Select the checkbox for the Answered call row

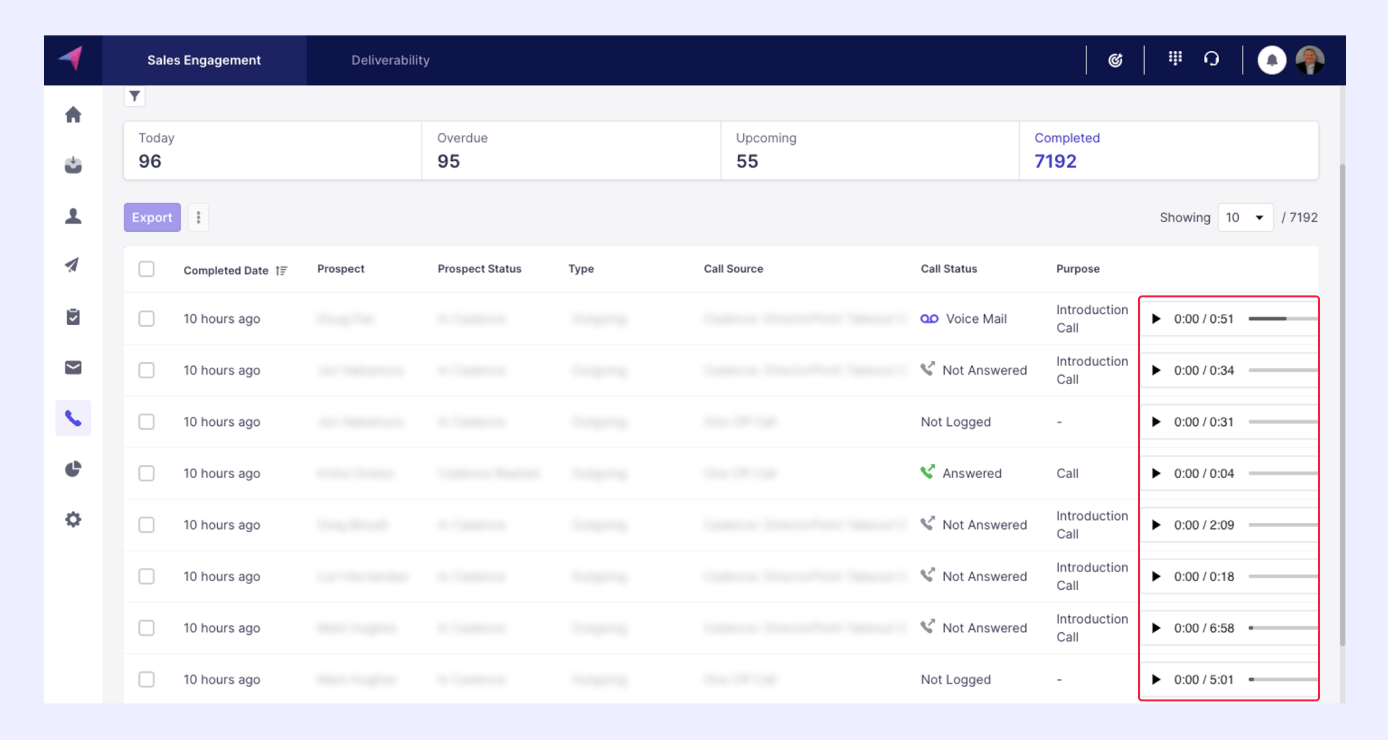point(147,473)
